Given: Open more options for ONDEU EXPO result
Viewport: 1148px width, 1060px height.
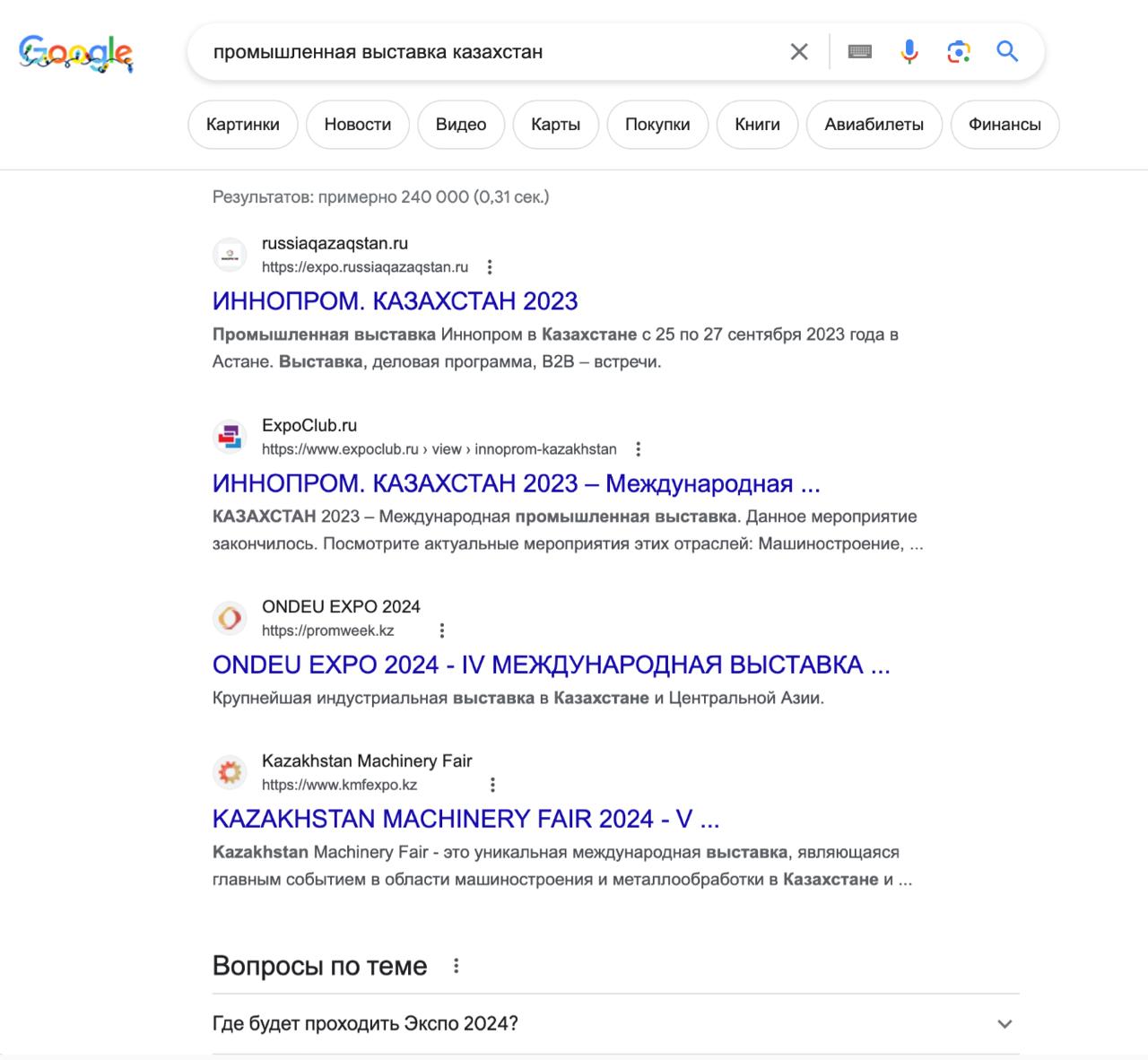Looking at the screenshot, I should point(441,630).
